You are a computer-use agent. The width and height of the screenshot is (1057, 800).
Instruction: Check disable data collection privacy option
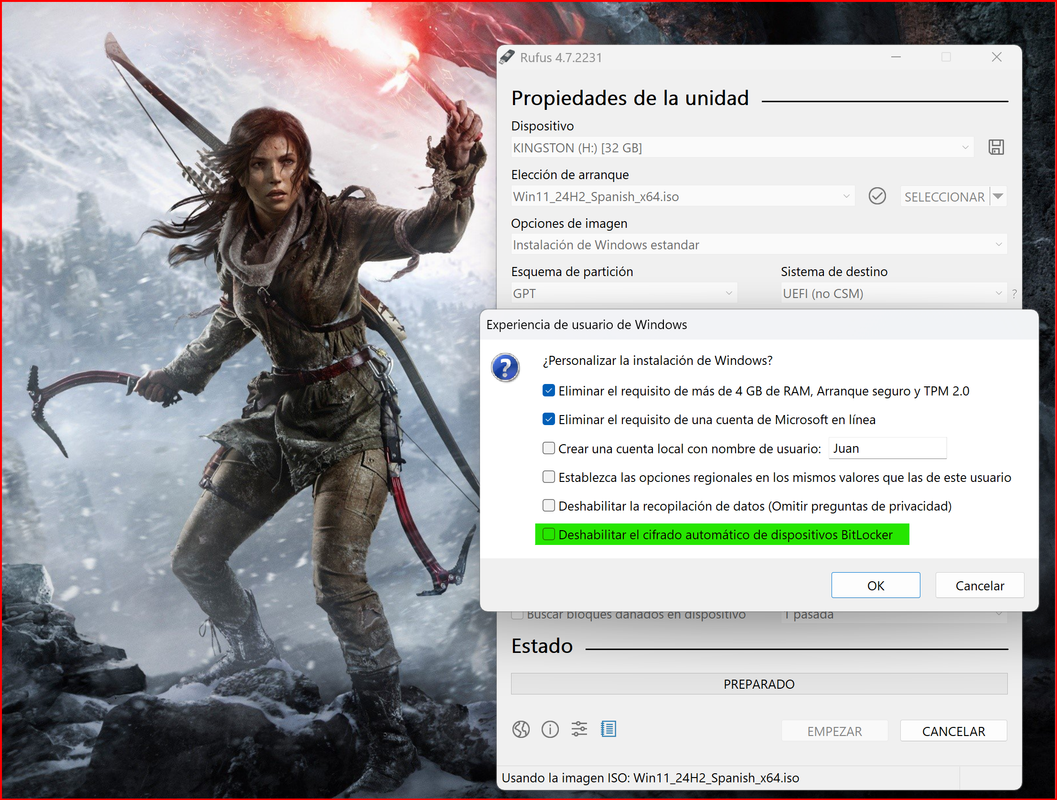[549, 505]
